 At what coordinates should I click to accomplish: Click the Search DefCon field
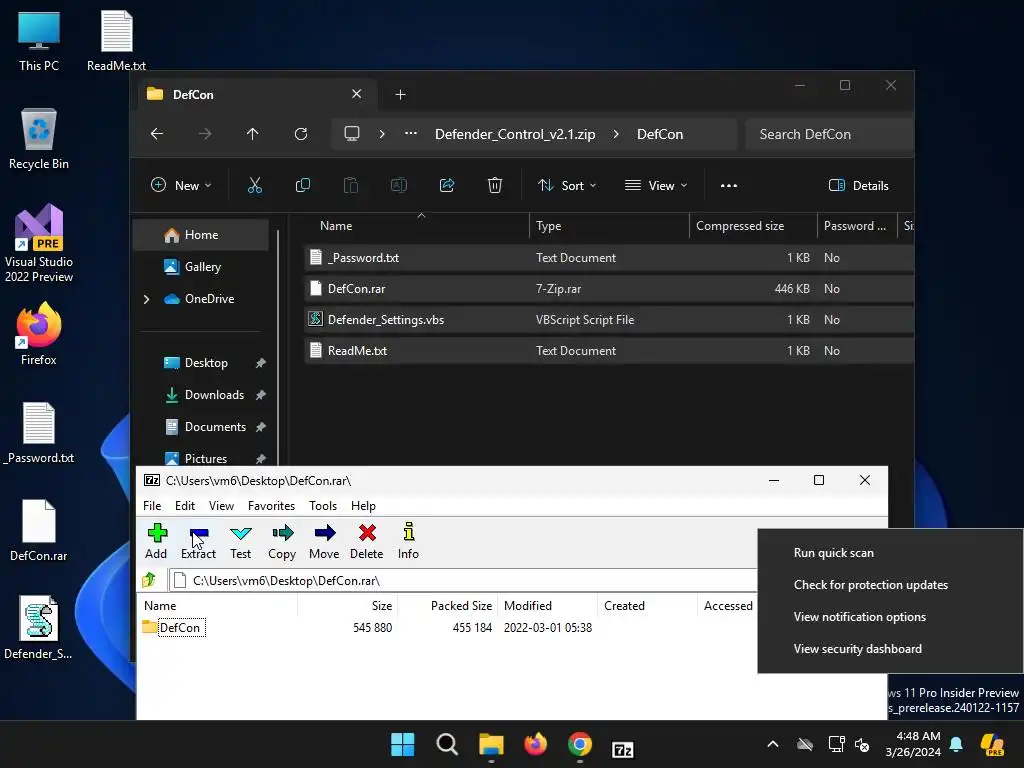click(x=829, y=134)
